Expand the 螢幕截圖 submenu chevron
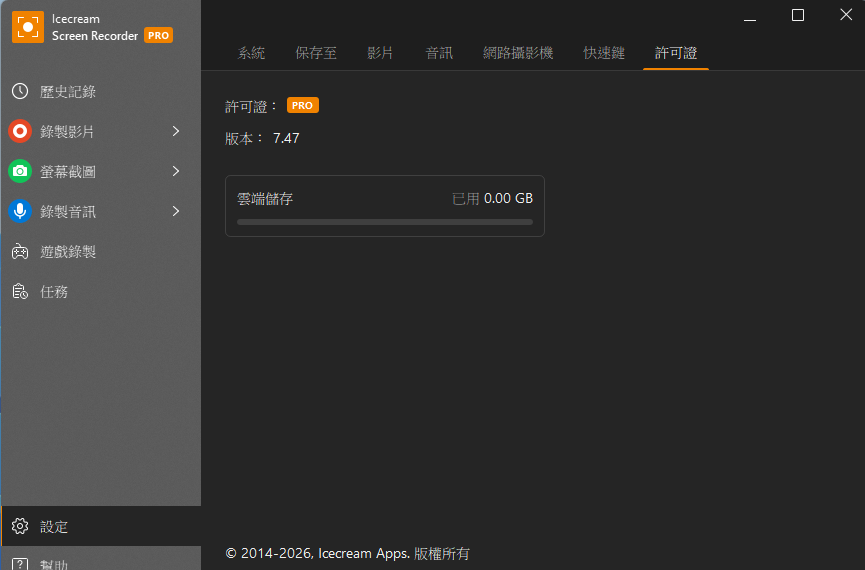The image size is (865, 570). (x=176, y=171)
